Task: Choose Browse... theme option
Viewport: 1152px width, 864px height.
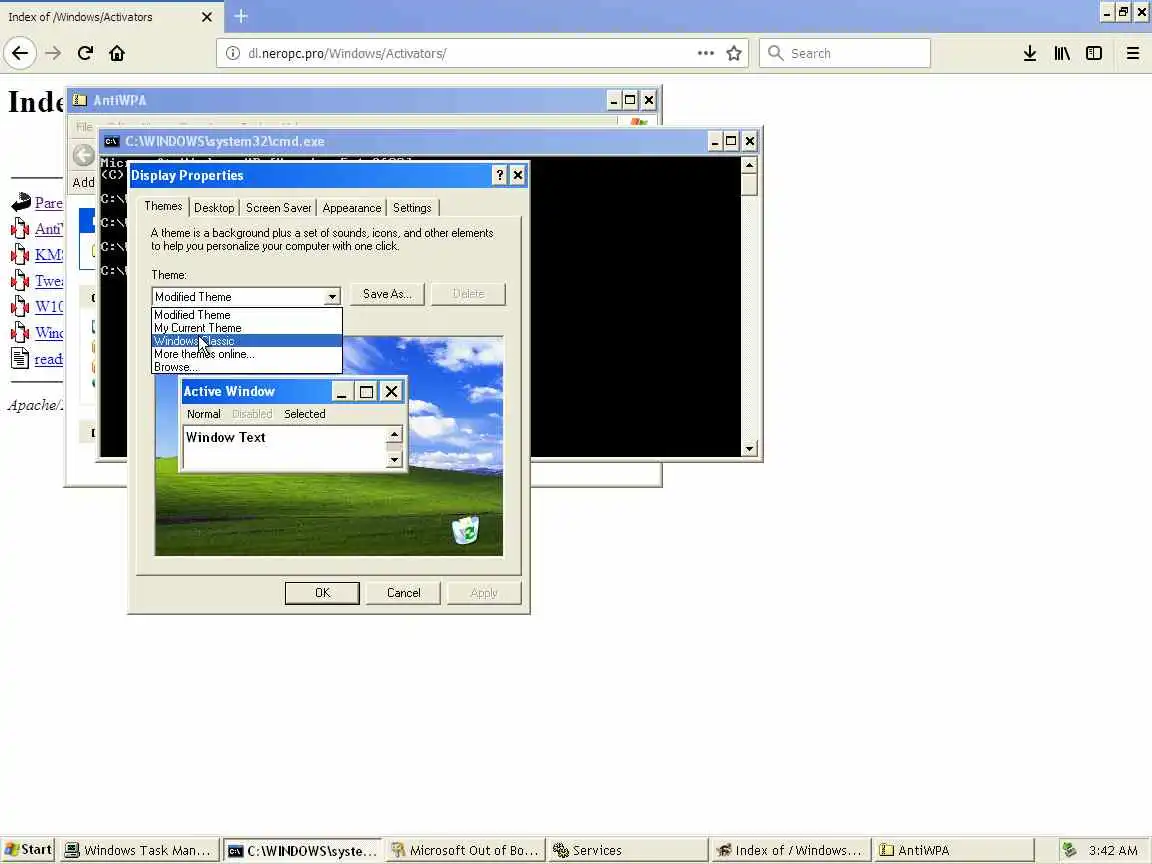Action: pos(247,367)
